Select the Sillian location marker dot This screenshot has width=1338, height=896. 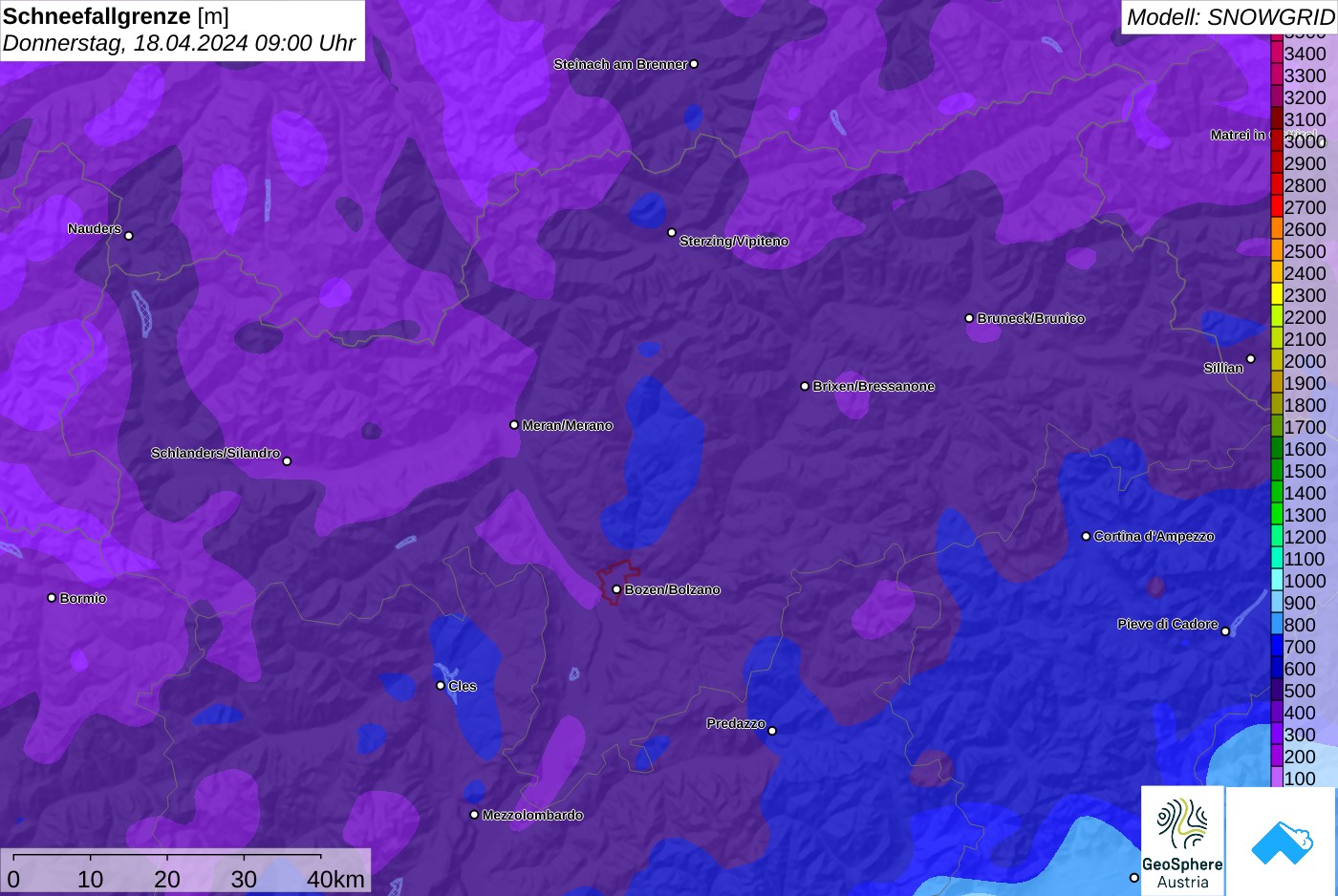point(1251,359)
